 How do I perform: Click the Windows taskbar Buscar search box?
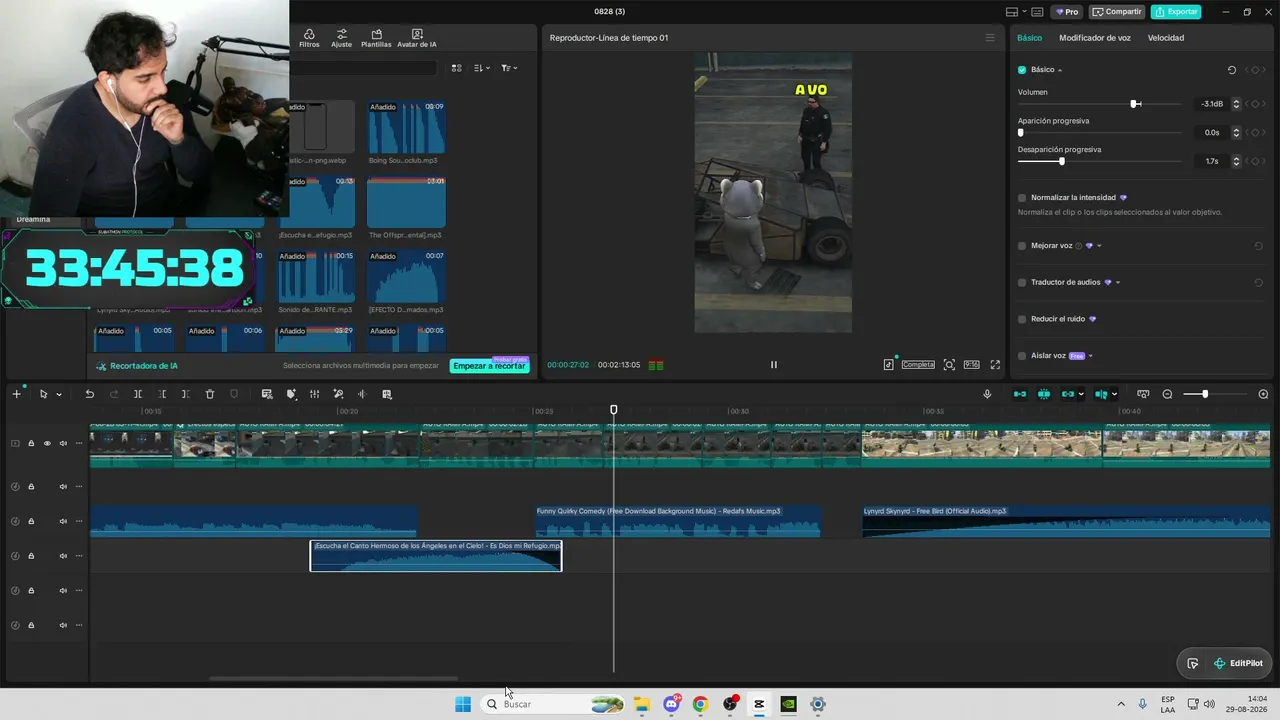[553, 704]
